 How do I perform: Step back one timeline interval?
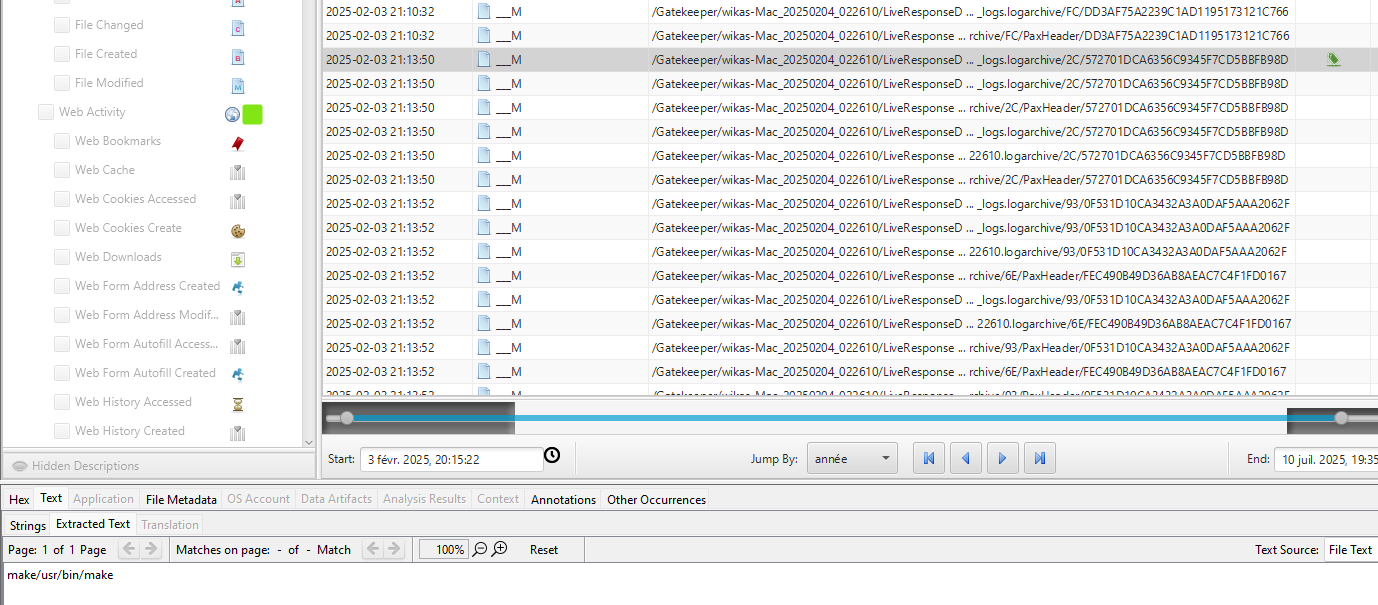[x=965, y=459]
